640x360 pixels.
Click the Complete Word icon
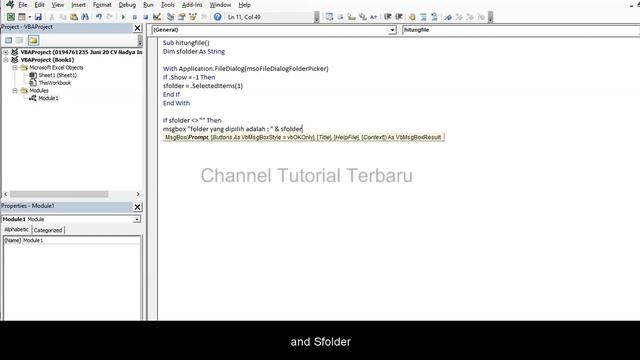pyautogui.click(x=373, y=17)
